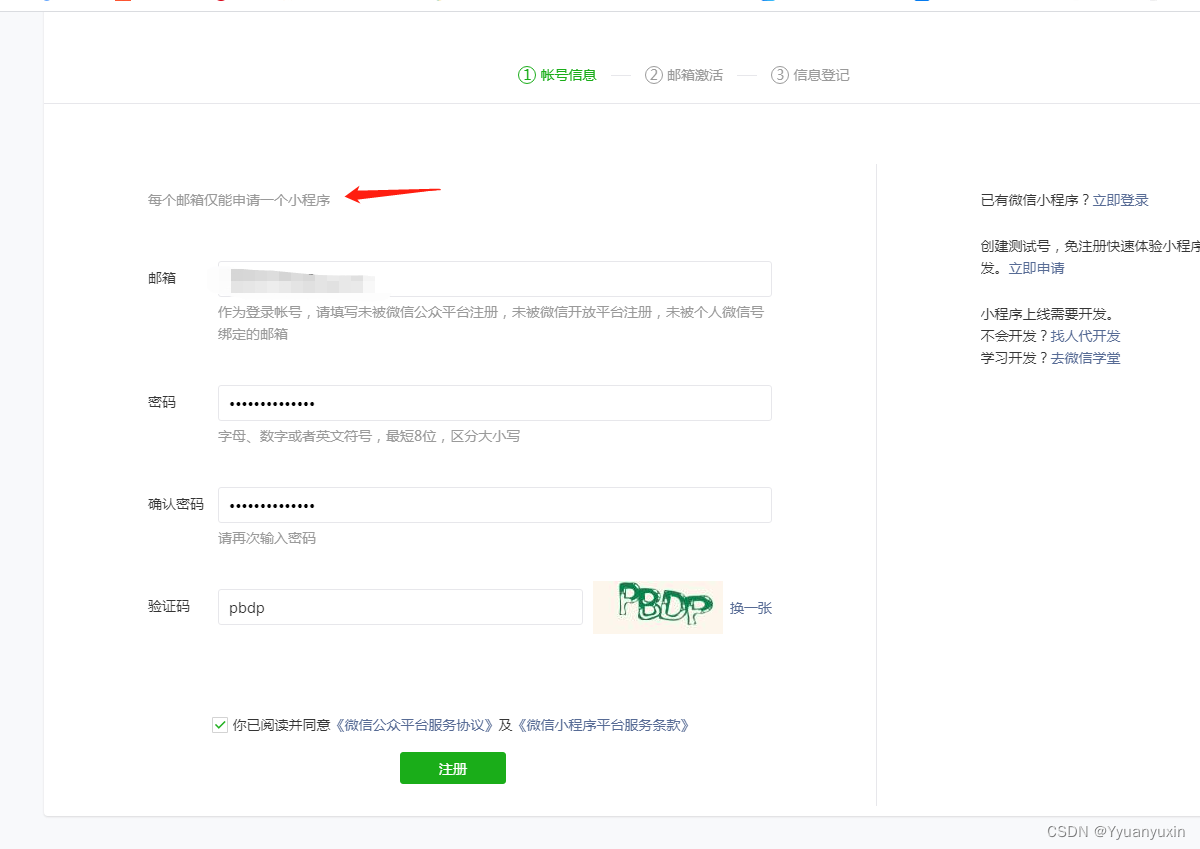Viewport: 1200px width, 849px height.
Task: Uncheck the 你已阅读并同意 agreement checkbox
Action: (220, 725)
